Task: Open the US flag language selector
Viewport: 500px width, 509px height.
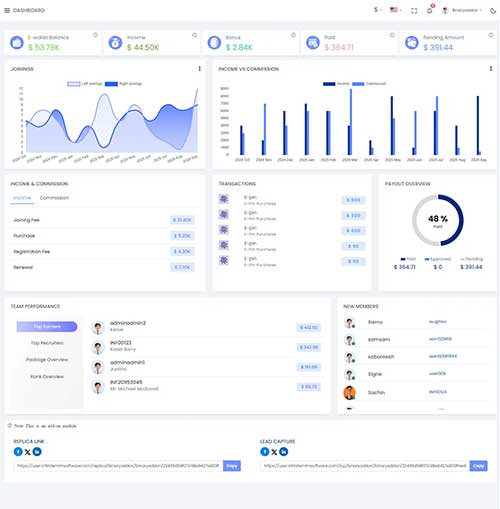Action: (x=395, y=10)
